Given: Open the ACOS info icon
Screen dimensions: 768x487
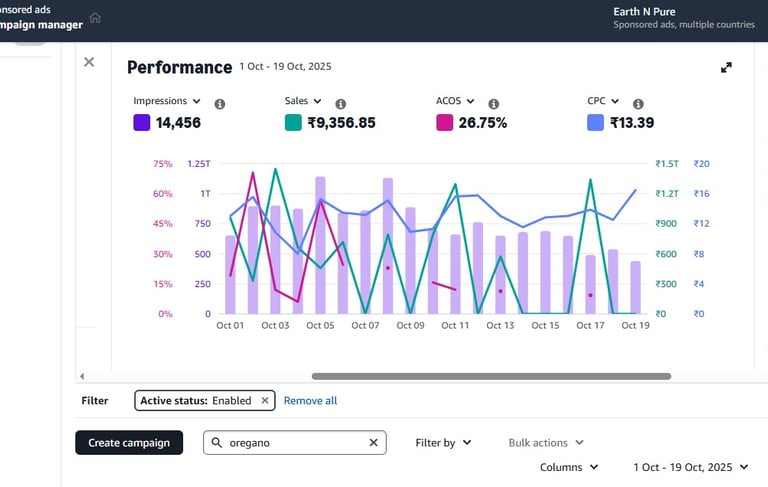Looking at the screenshot, I should [x=493, y=104].
